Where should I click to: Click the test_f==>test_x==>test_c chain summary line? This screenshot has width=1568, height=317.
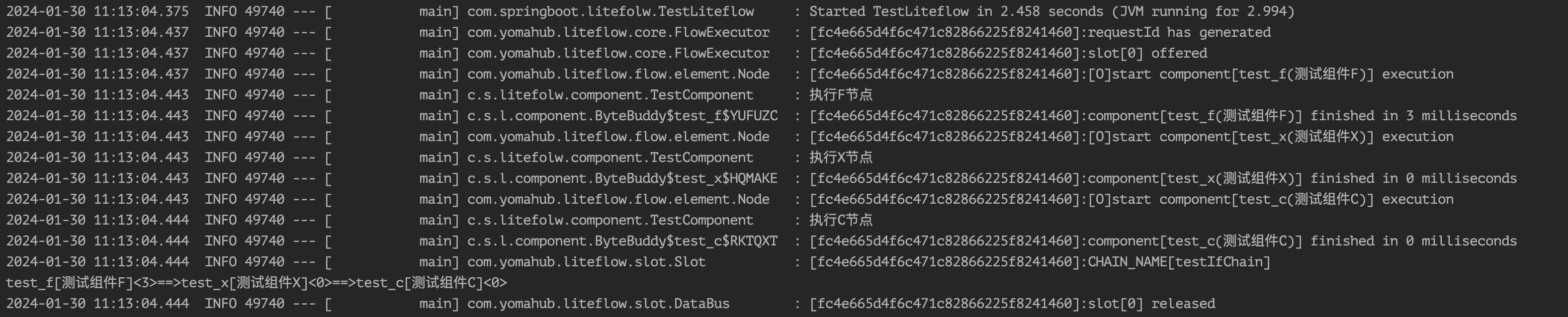(x=256, y=283)
